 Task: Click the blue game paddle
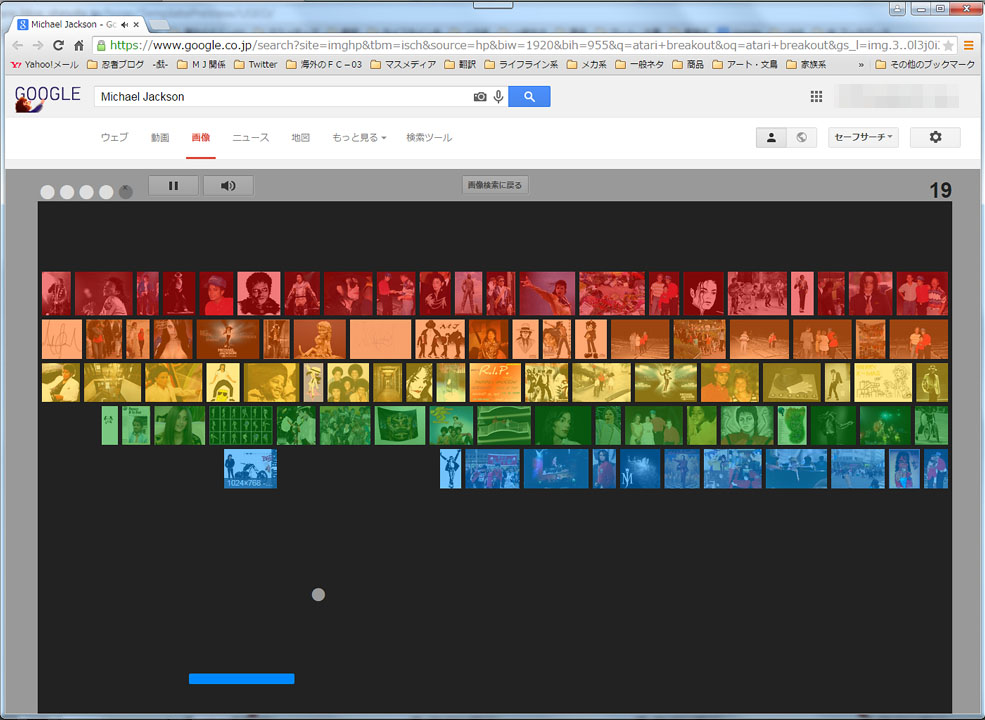point(242,679)
